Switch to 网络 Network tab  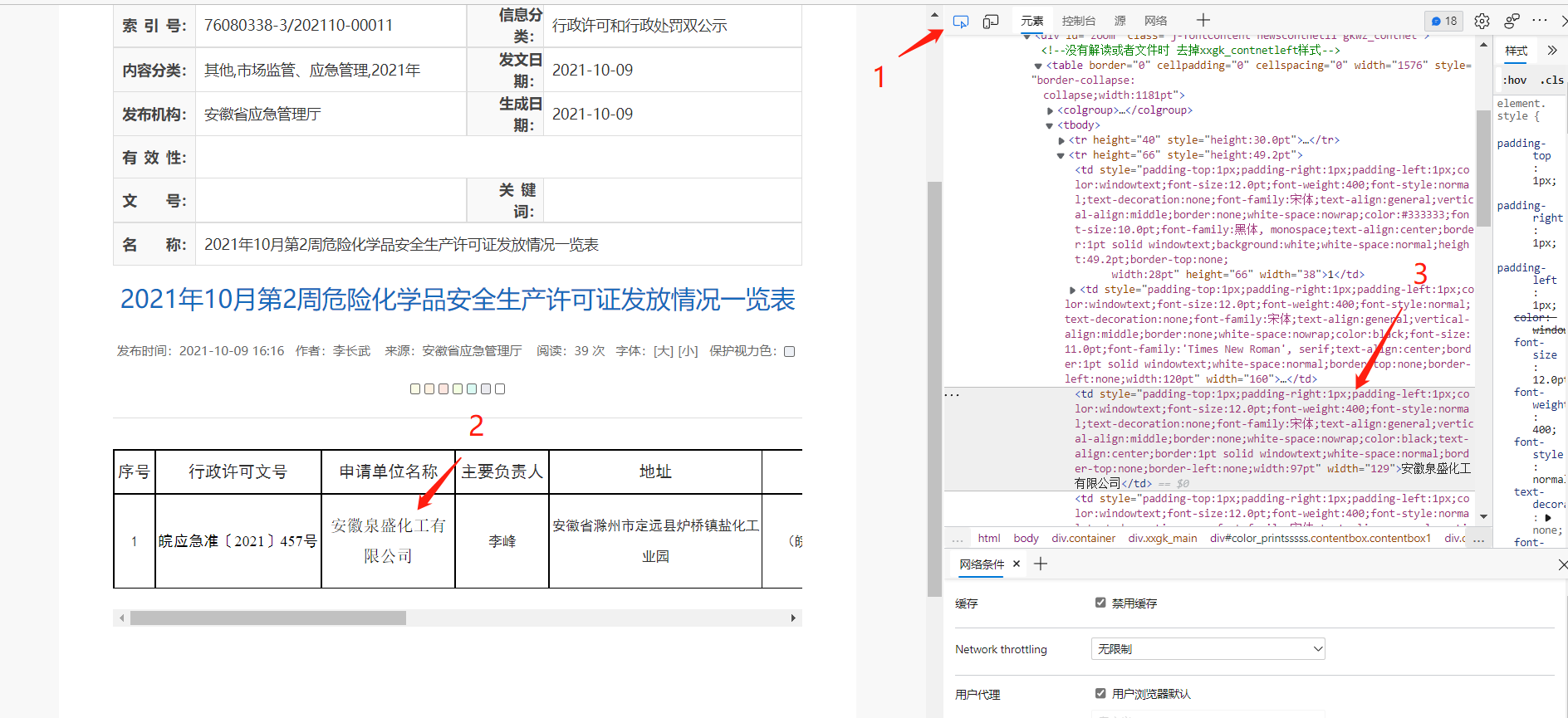[1155, 22]
